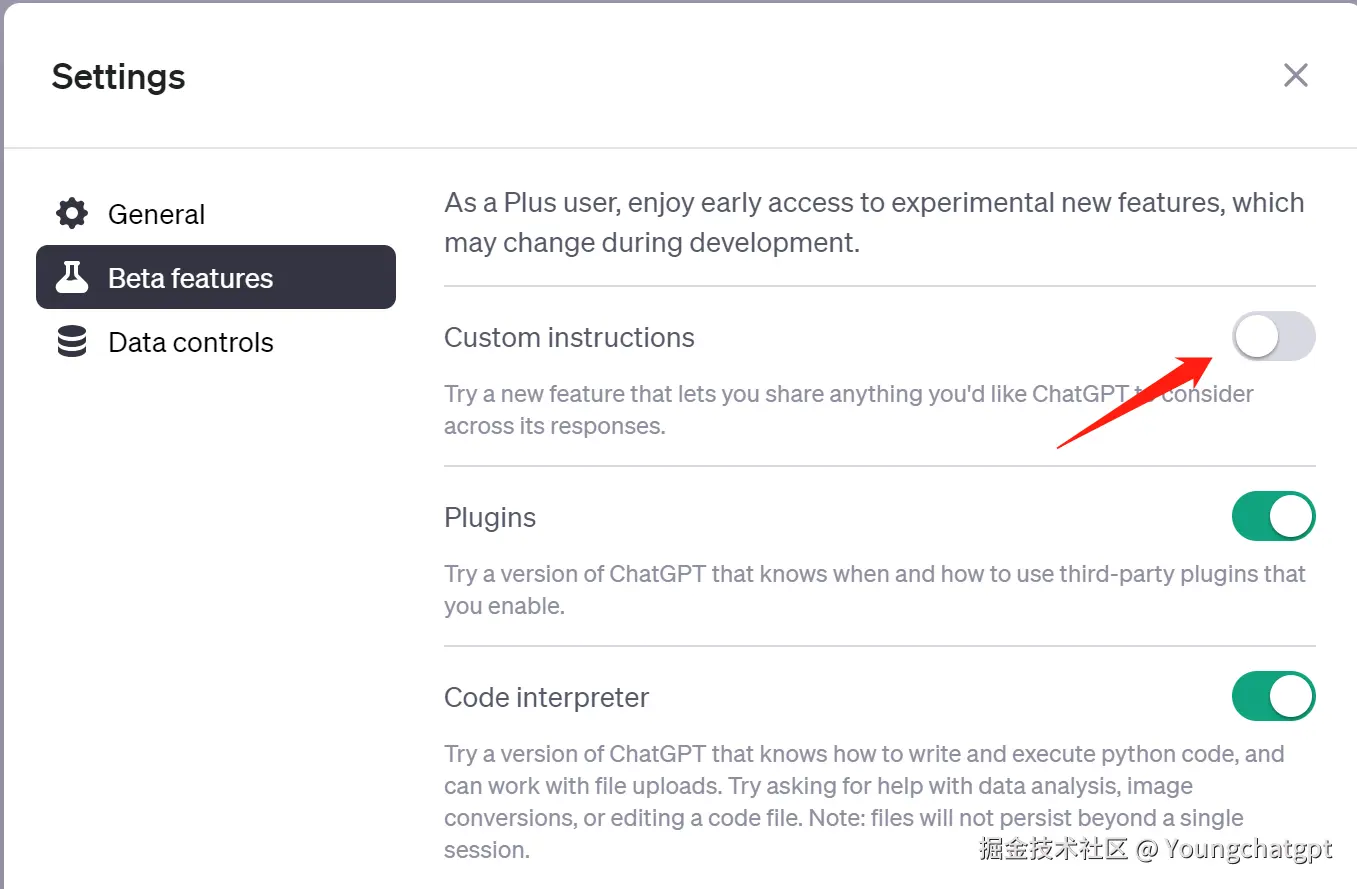
Task: Turn off the Code interpreter switch
Action: [x=1273, y=697]
